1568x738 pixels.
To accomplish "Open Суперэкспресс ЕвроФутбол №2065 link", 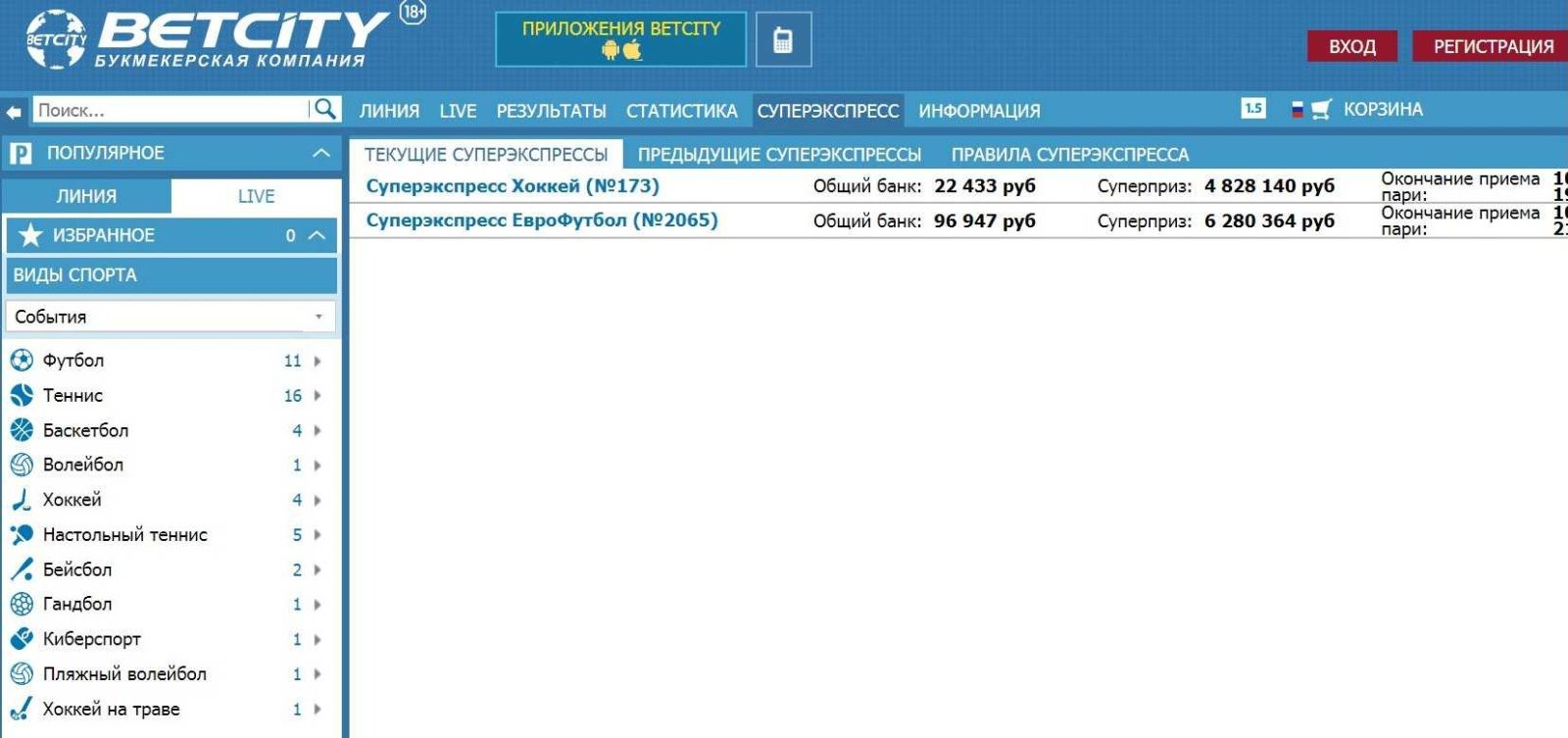I will [x=542, y=220].
